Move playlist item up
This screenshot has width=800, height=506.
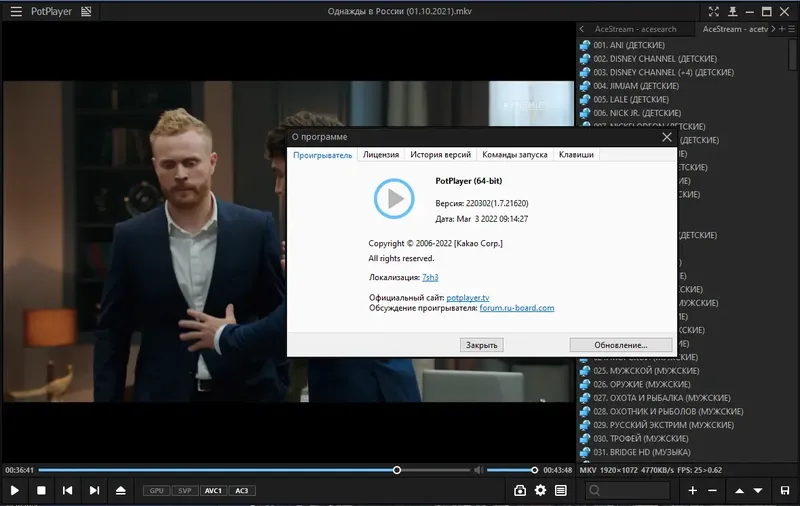(x=739, y=490)
